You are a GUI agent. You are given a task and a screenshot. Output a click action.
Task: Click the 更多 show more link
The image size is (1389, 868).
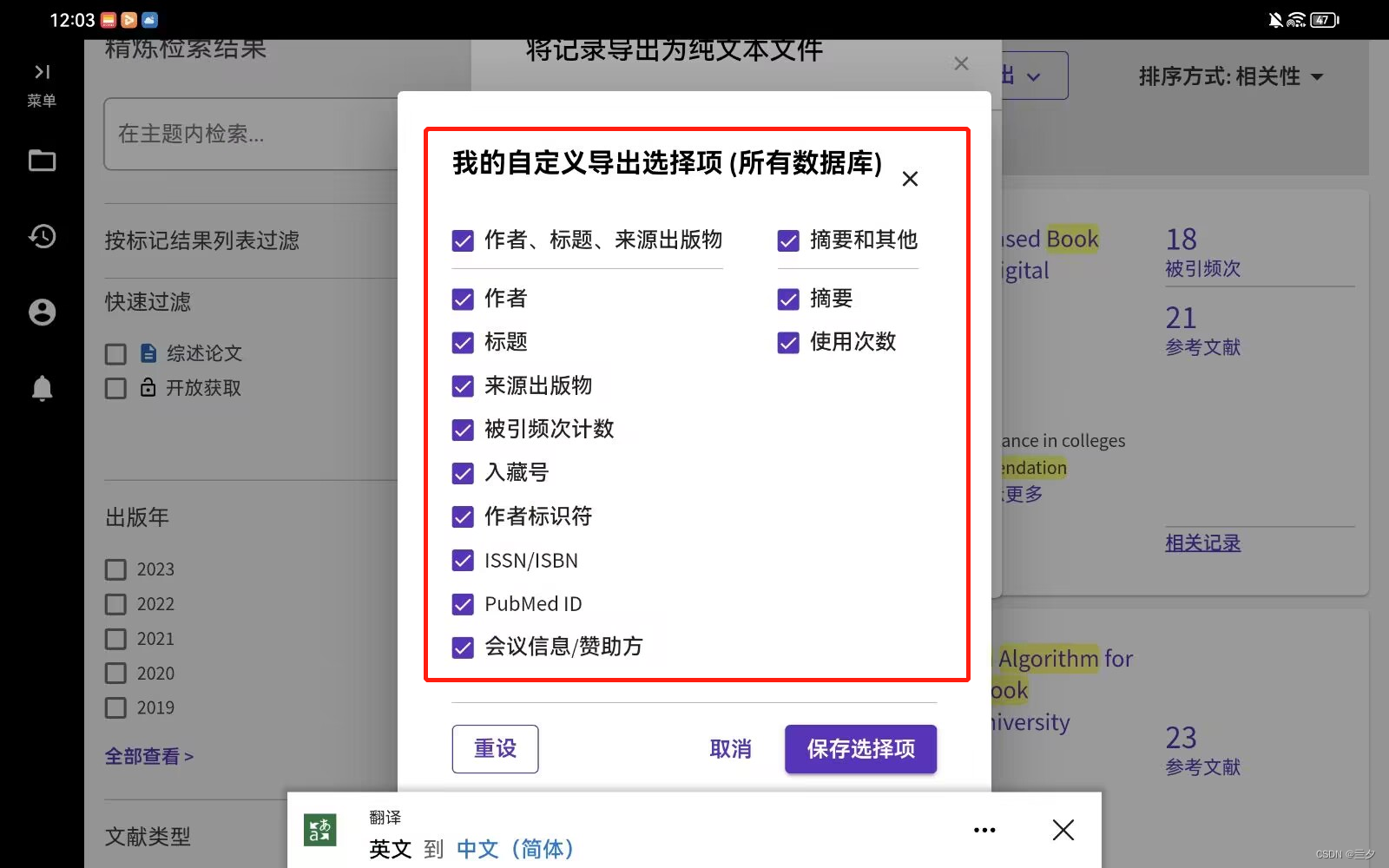1023,494
